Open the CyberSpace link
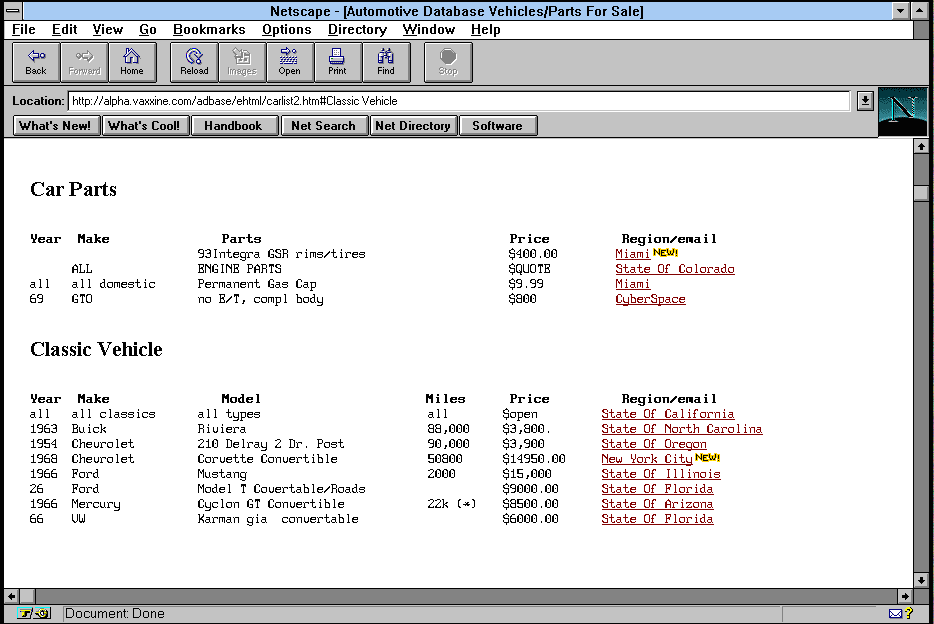The image size is (934, 624). pos(650,299)
